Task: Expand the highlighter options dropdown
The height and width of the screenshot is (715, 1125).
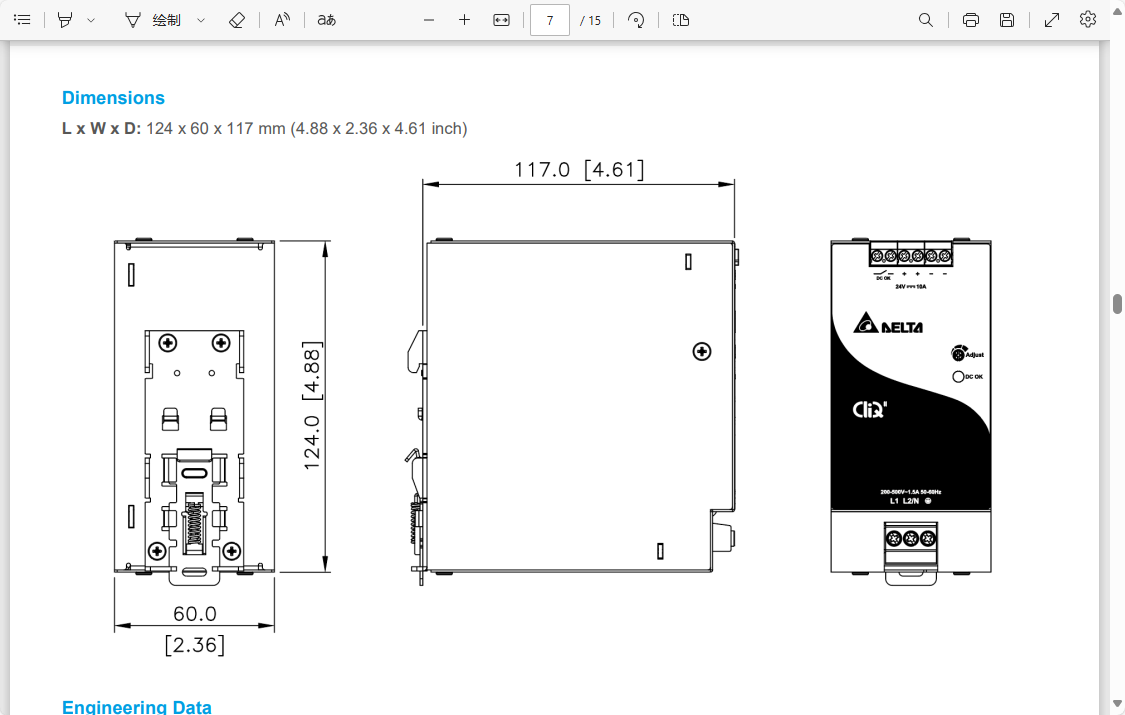Action: [91, 20]
